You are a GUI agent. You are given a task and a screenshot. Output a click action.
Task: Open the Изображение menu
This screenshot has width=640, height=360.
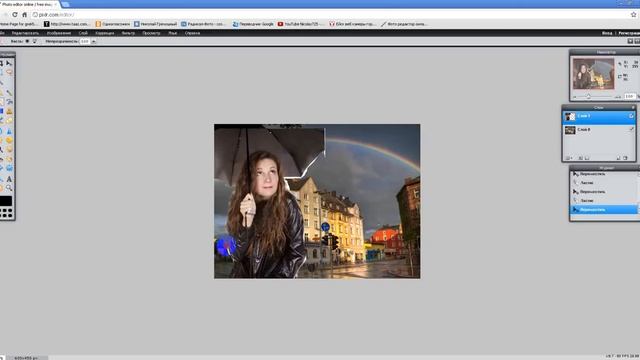[x=59, y=33]
